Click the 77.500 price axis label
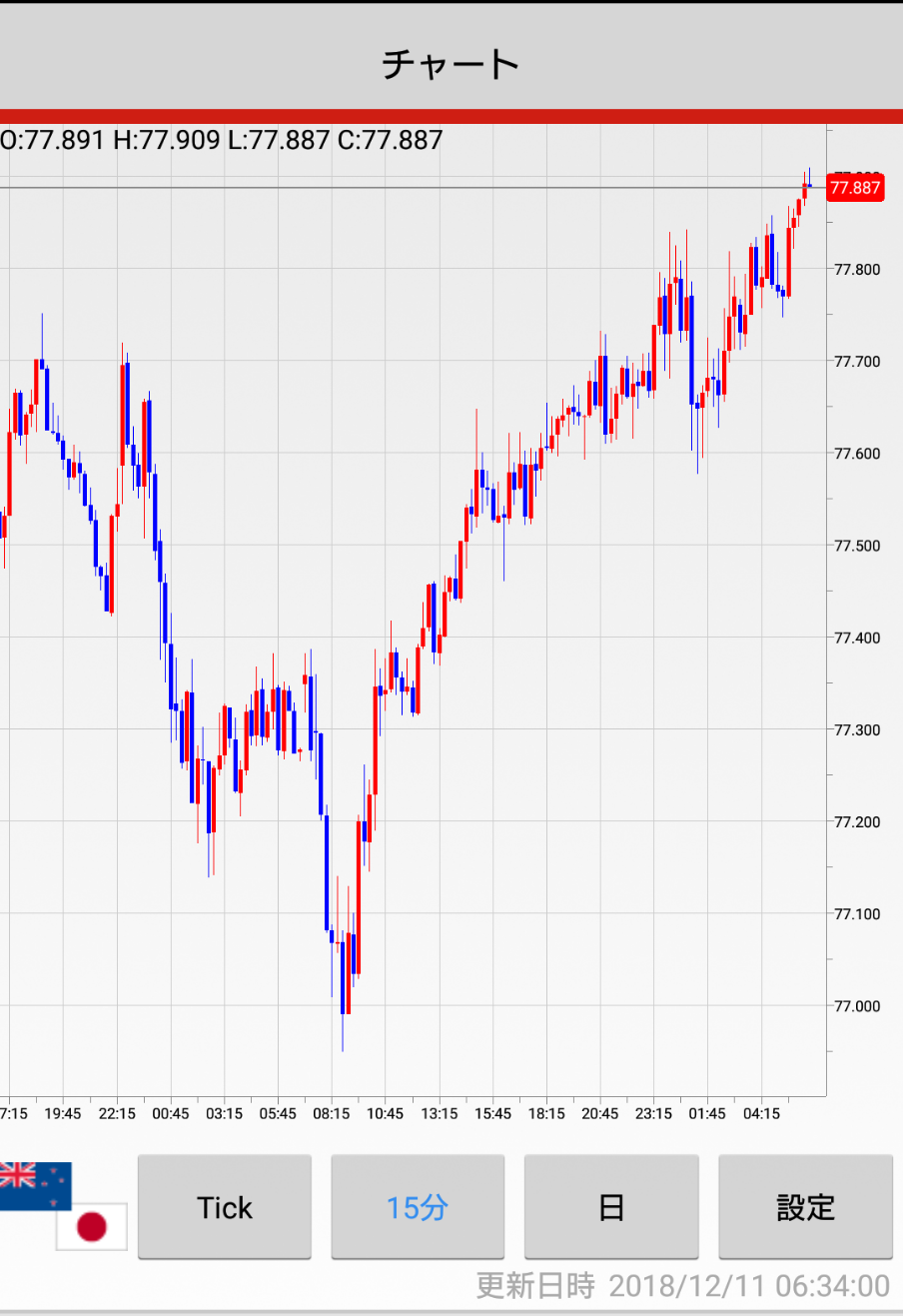 click(857, 546)
